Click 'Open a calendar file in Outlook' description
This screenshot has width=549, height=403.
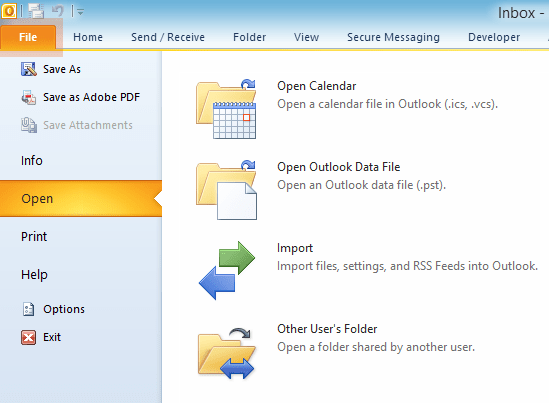tap(388, 104)
